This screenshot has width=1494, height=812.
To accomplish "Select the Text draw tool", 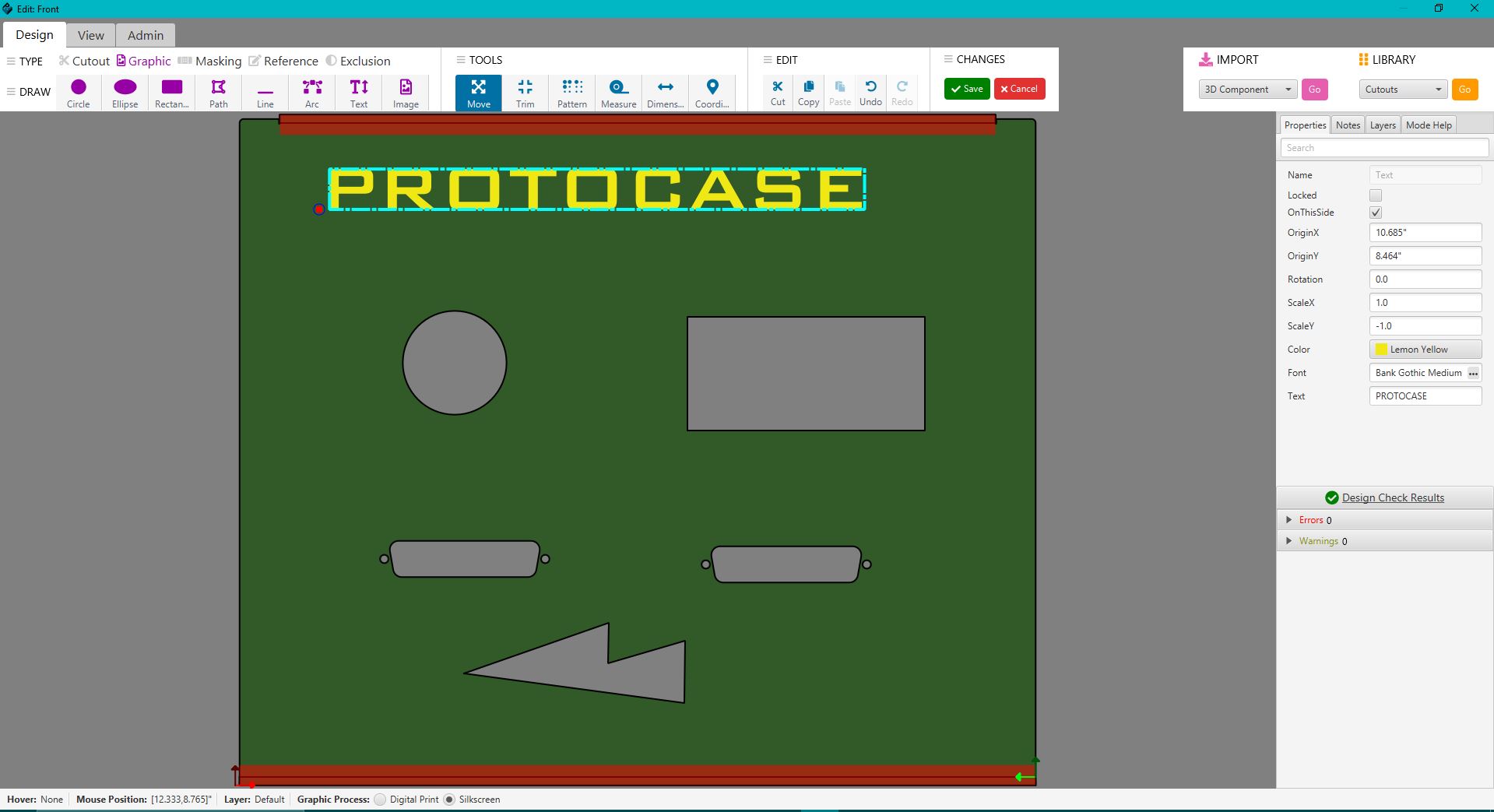I will pos(359,93).
